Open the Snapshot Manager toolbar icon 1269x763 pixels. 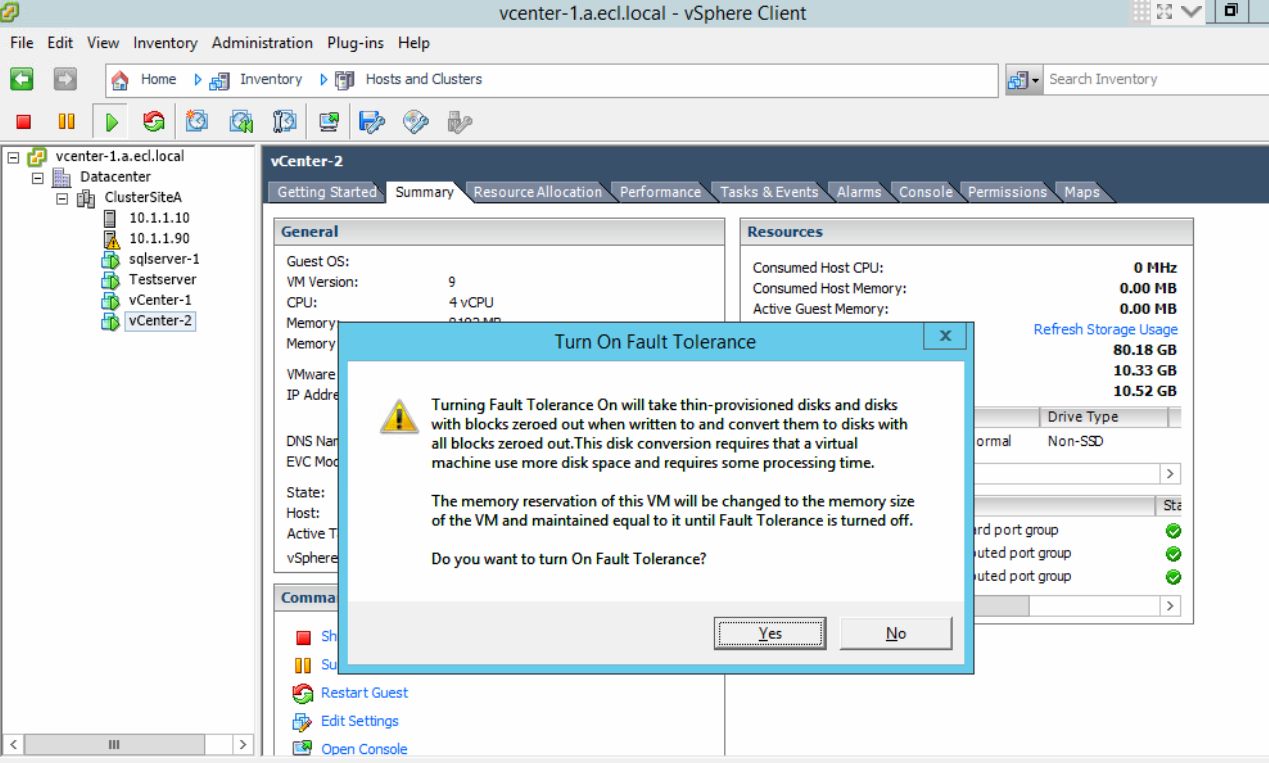pyautogui.click(x=285, y=122)
